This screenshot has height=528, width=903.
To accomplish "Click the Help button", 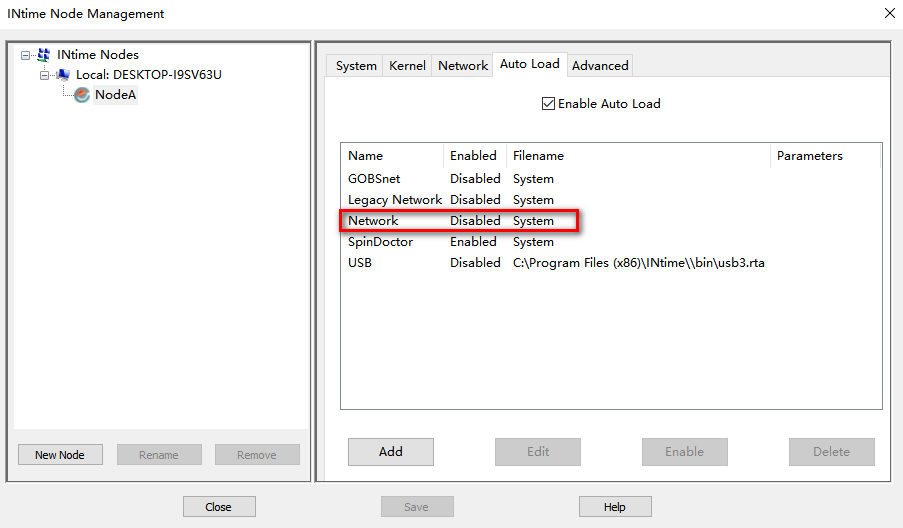I will (615, 507).
